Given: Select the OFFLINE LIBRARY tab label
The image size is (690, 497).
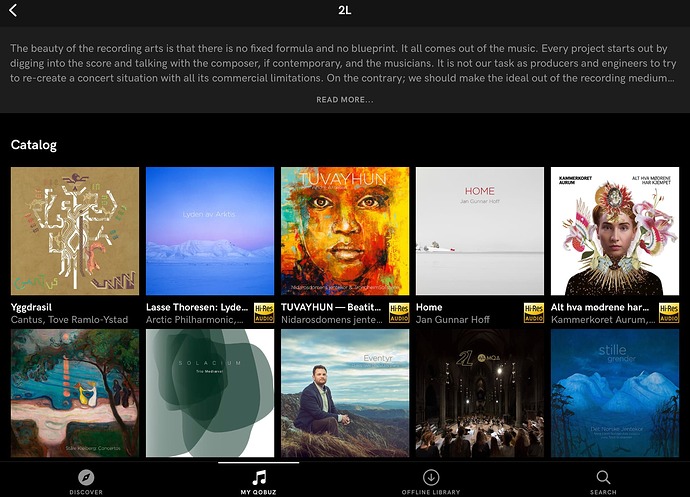Looking at the screenshot, I should click(431, 492).
